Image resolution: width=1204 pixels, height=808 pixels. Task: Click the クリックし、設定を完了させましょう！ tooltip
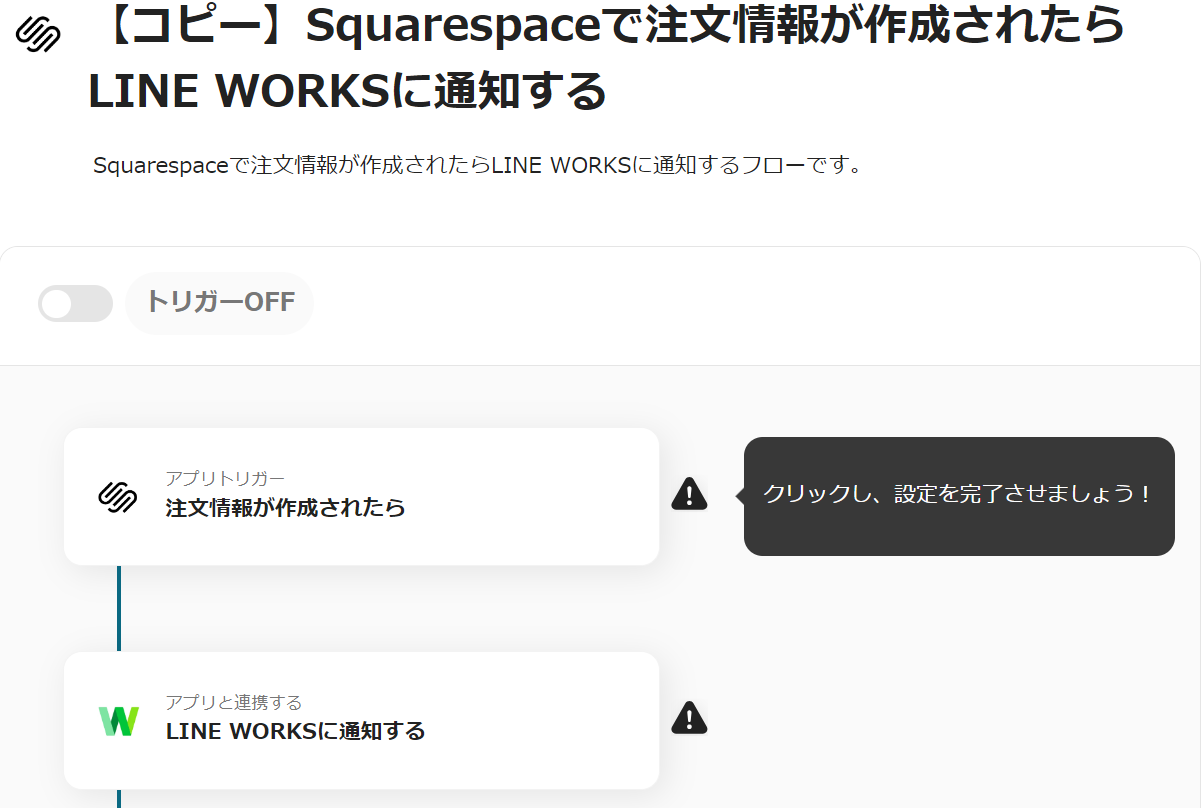tap(958, 495)
